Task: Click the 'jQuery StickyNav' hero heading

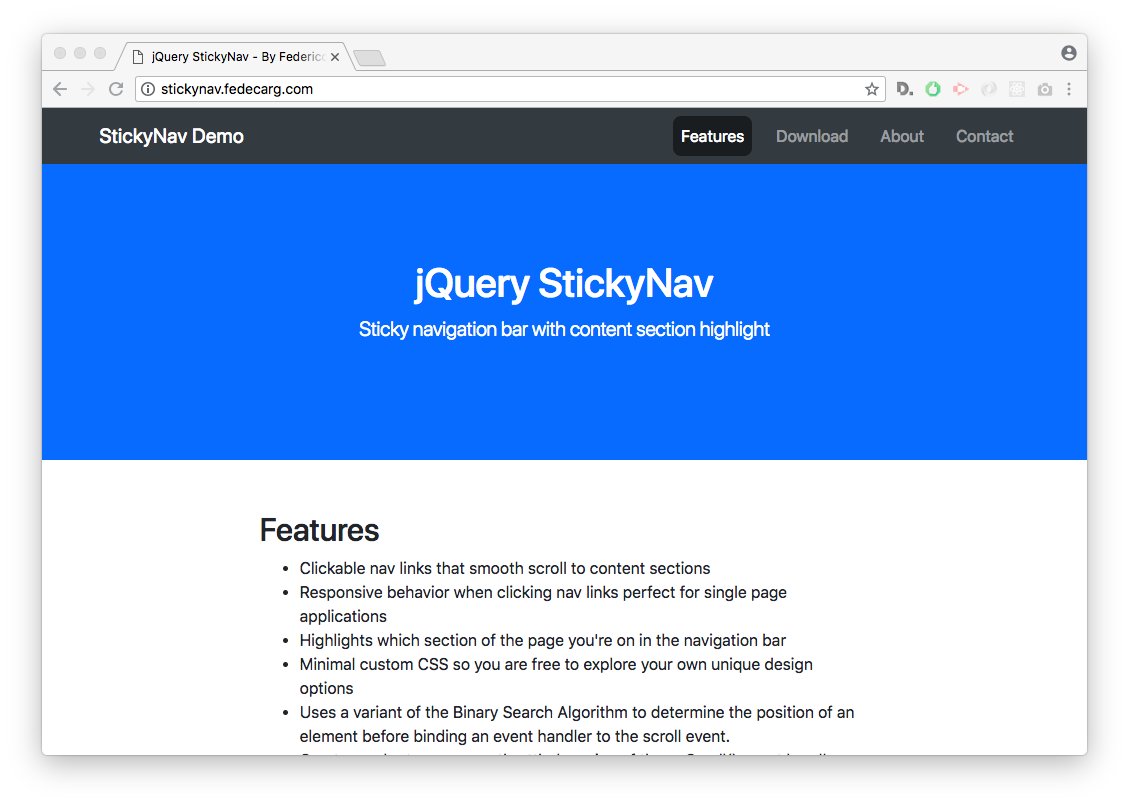Action: click(x=564, y=283)
